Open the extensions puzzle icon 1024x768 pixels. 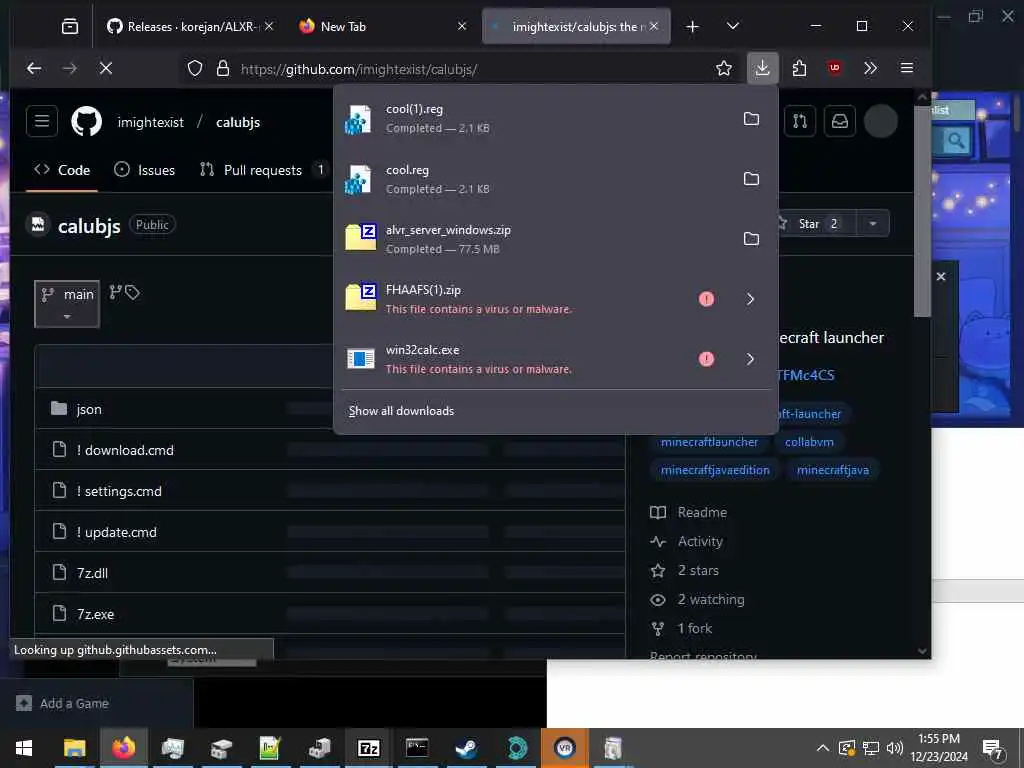click(x=799, y=68)
